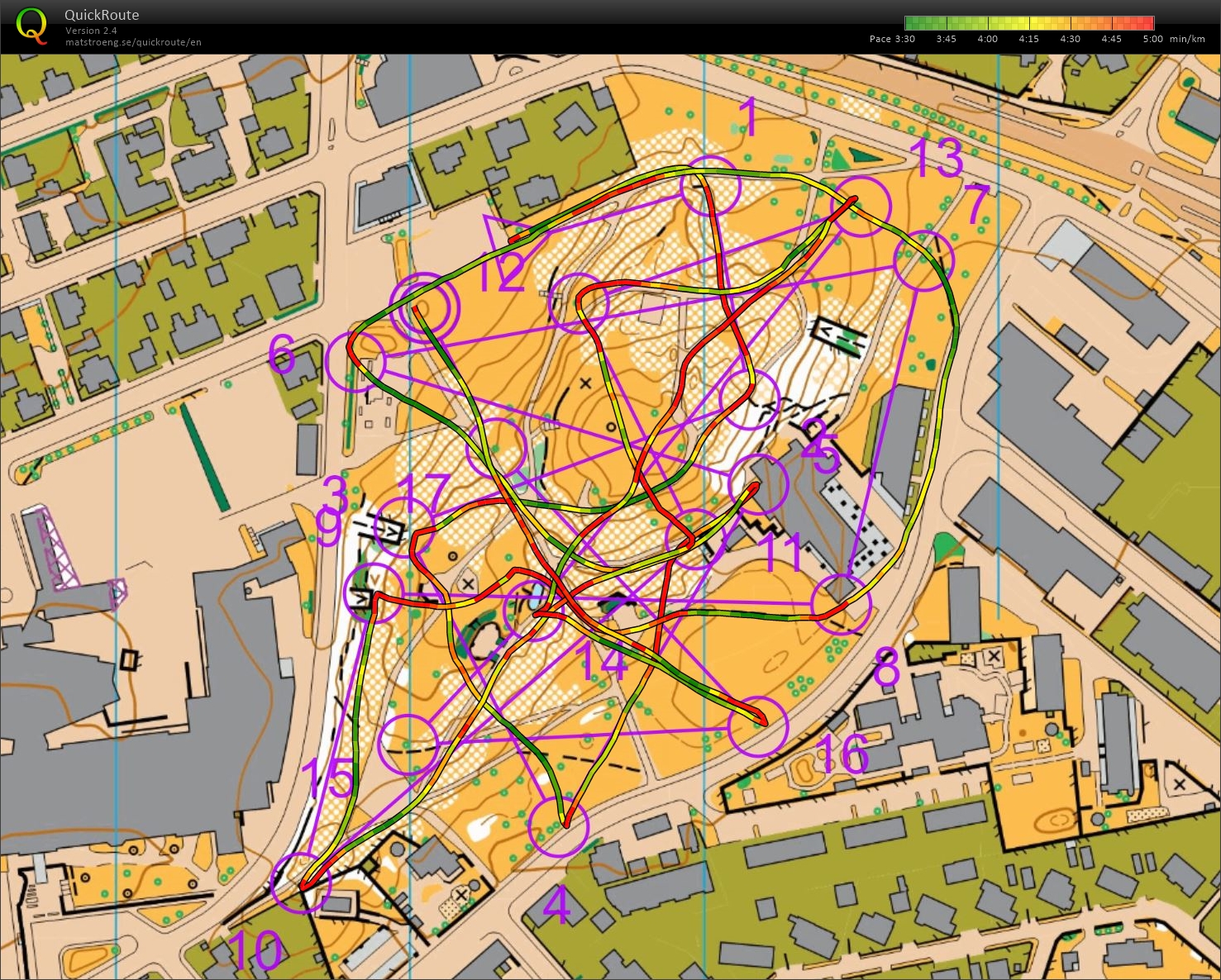The width and height of the screenshot is (1221, 980).
Task: Click control number 7 label
Action: 977,204
